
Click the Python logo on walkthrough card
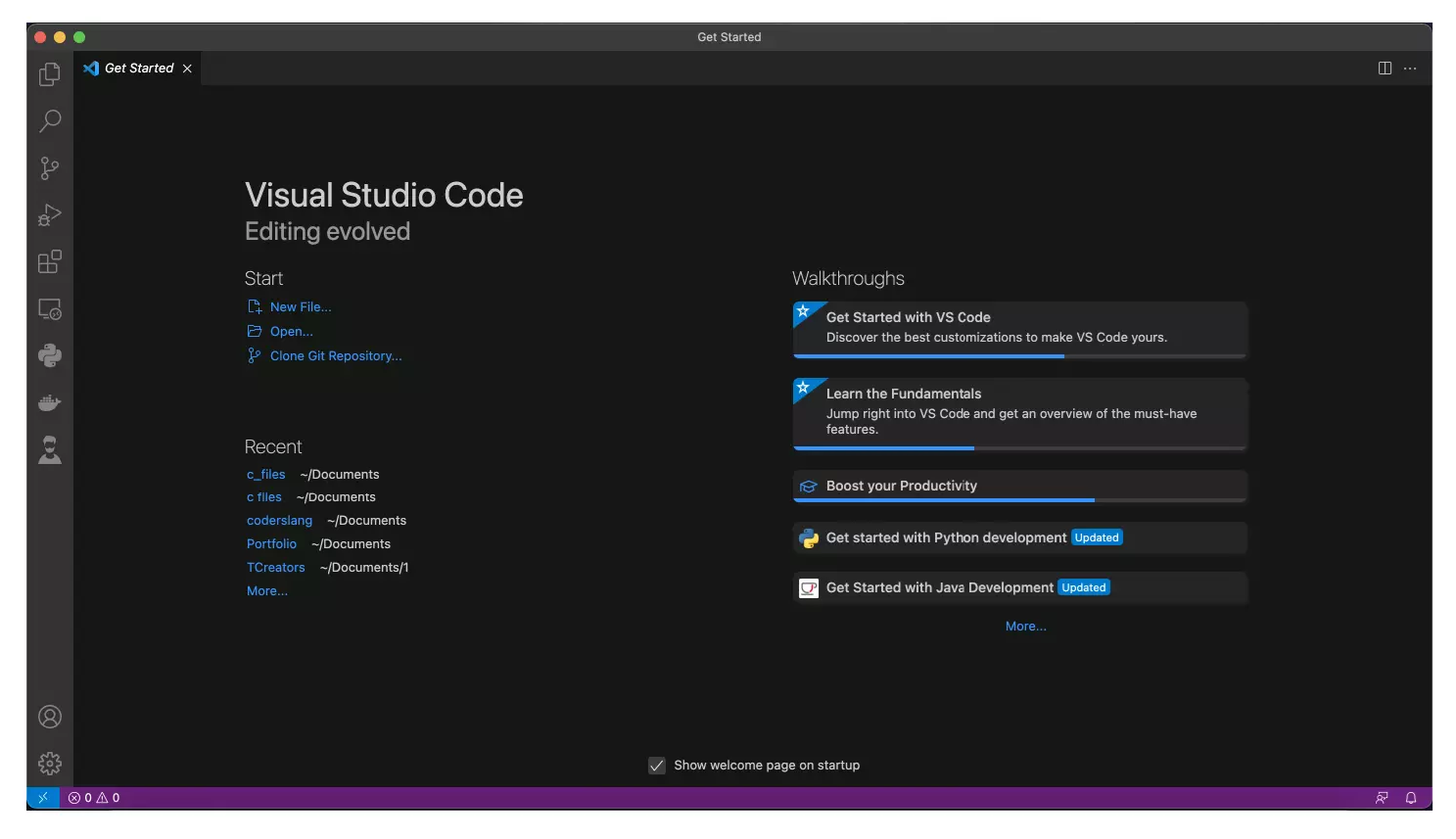point(809,537)
